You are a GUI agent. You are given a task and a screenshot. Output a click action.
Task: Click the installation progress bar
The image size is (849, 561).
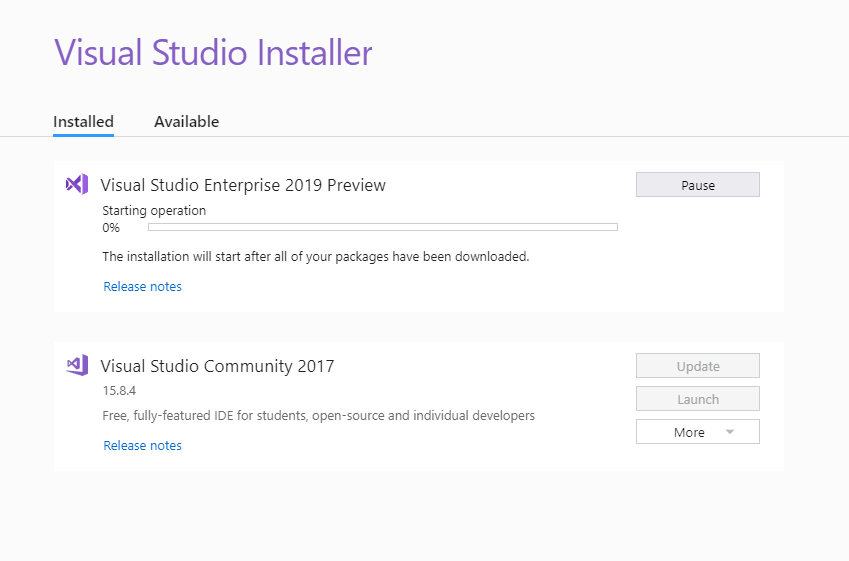[383, 227]
